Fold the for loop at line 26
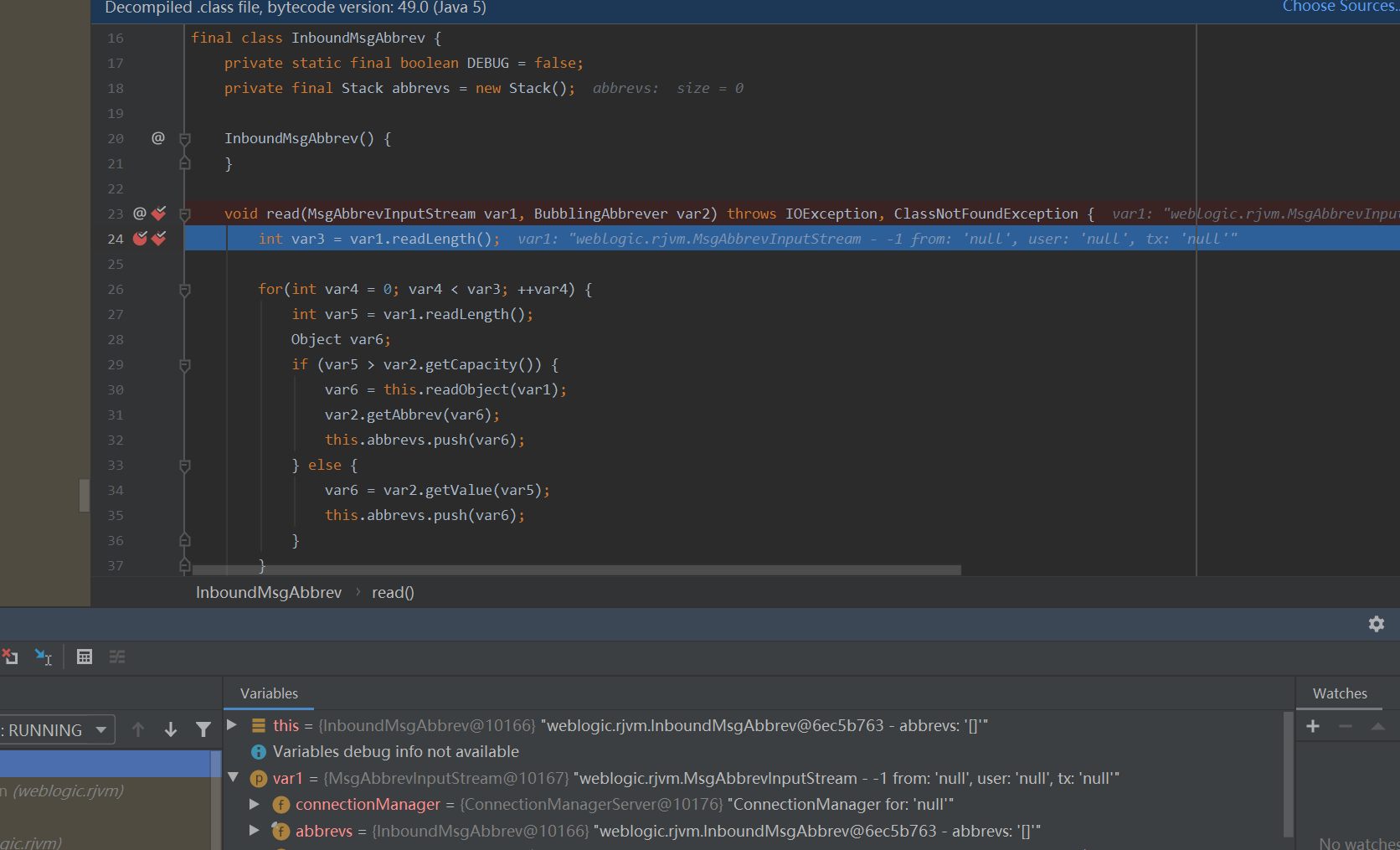 tap(185, 290)
